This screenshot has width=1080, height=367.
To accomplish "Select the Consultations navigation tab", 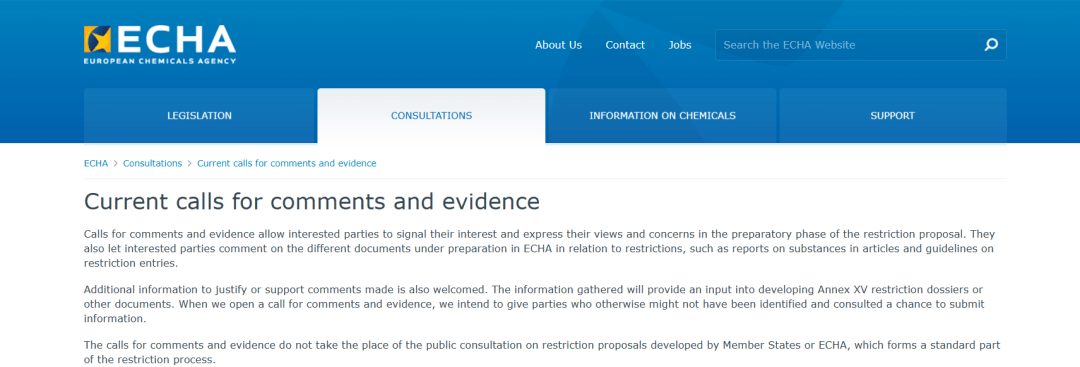I will (x=431, y=116).
